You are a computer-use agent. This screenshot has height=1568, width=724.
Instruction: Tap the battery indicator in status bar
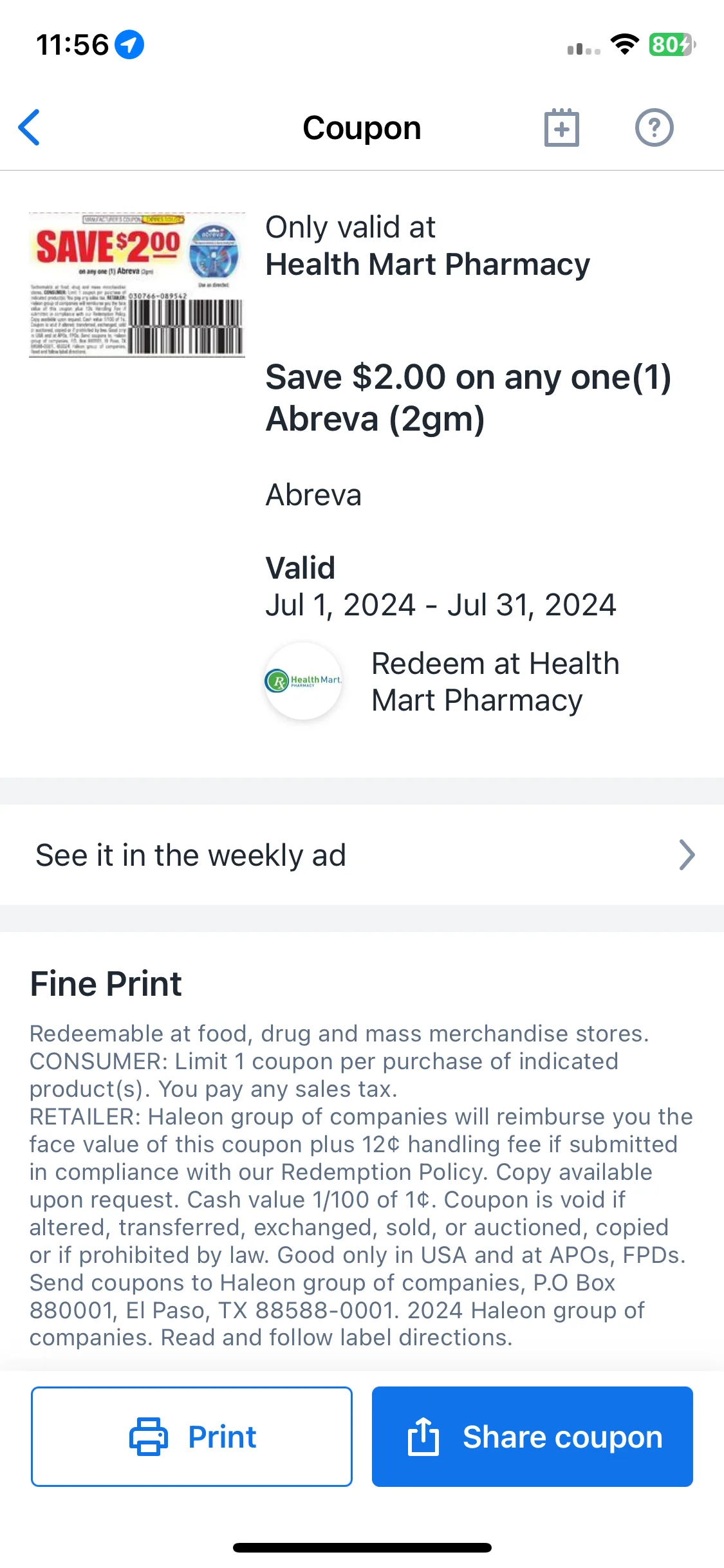tap(672, 44)
